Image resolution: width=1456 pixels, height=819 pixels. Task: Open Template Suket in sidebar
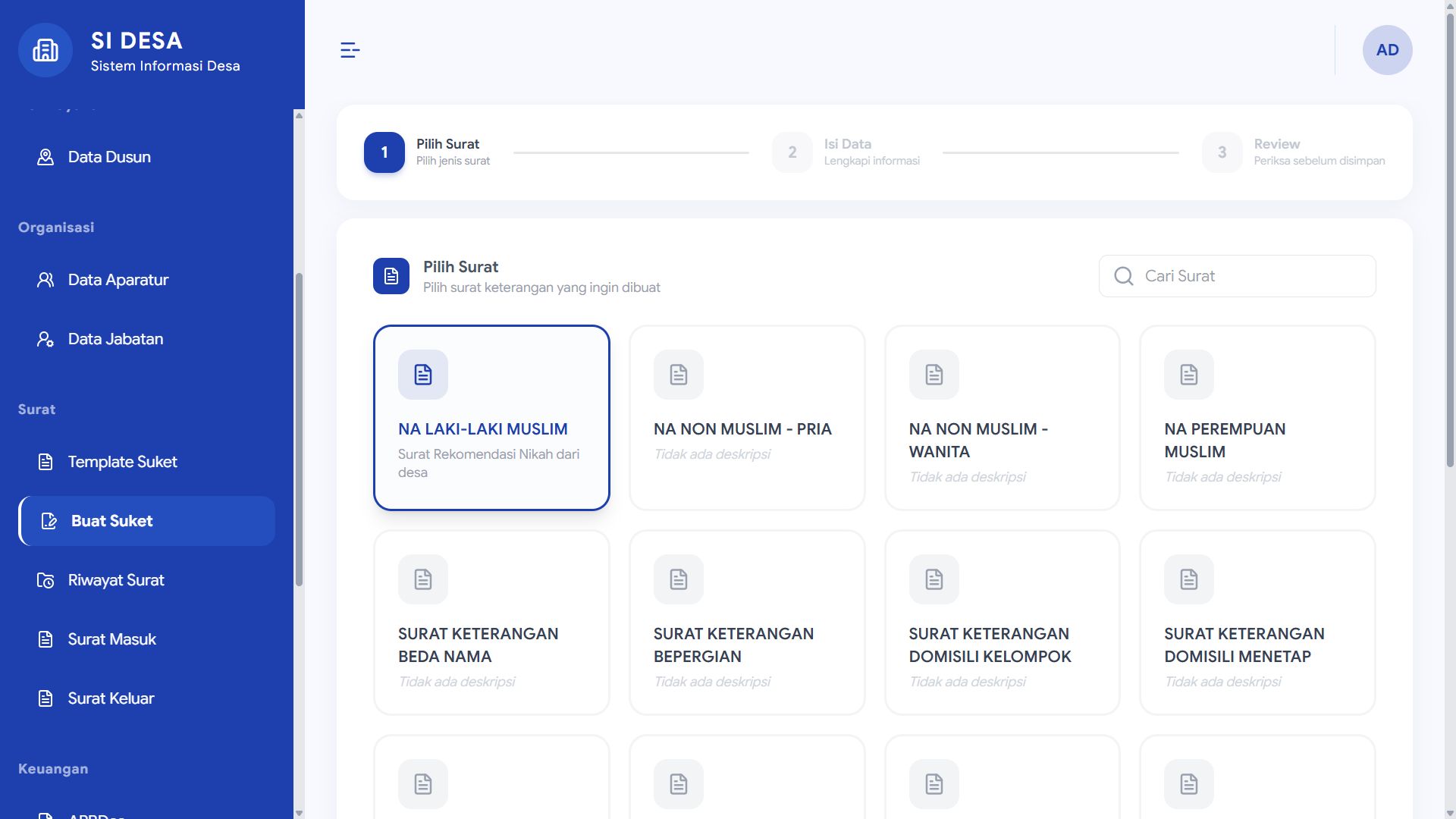point(147,462)
